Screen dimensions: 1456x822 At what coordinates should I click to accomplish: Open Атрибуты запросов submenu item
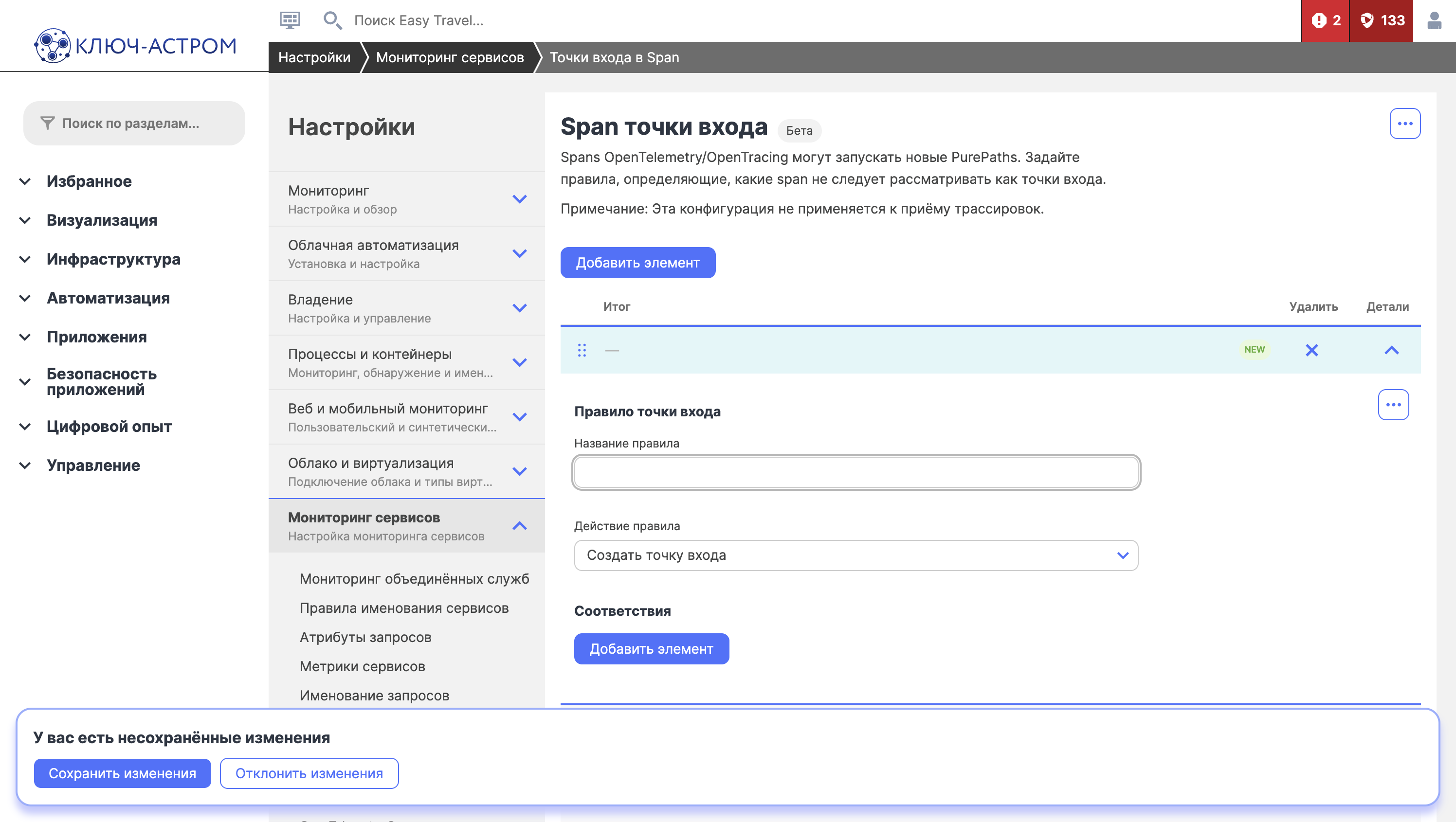click(365, 637)
